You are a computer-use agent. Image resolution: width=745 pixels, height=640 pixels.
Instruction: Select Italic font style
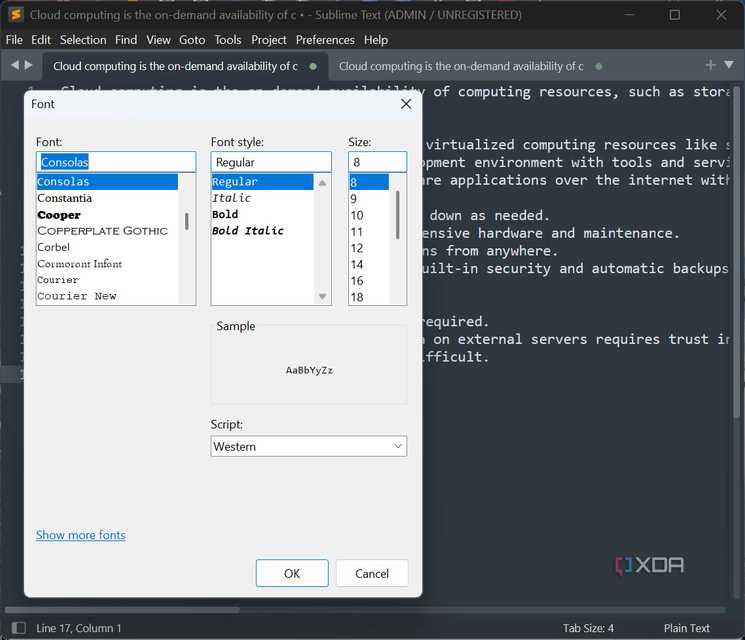(x=262, y=198)
